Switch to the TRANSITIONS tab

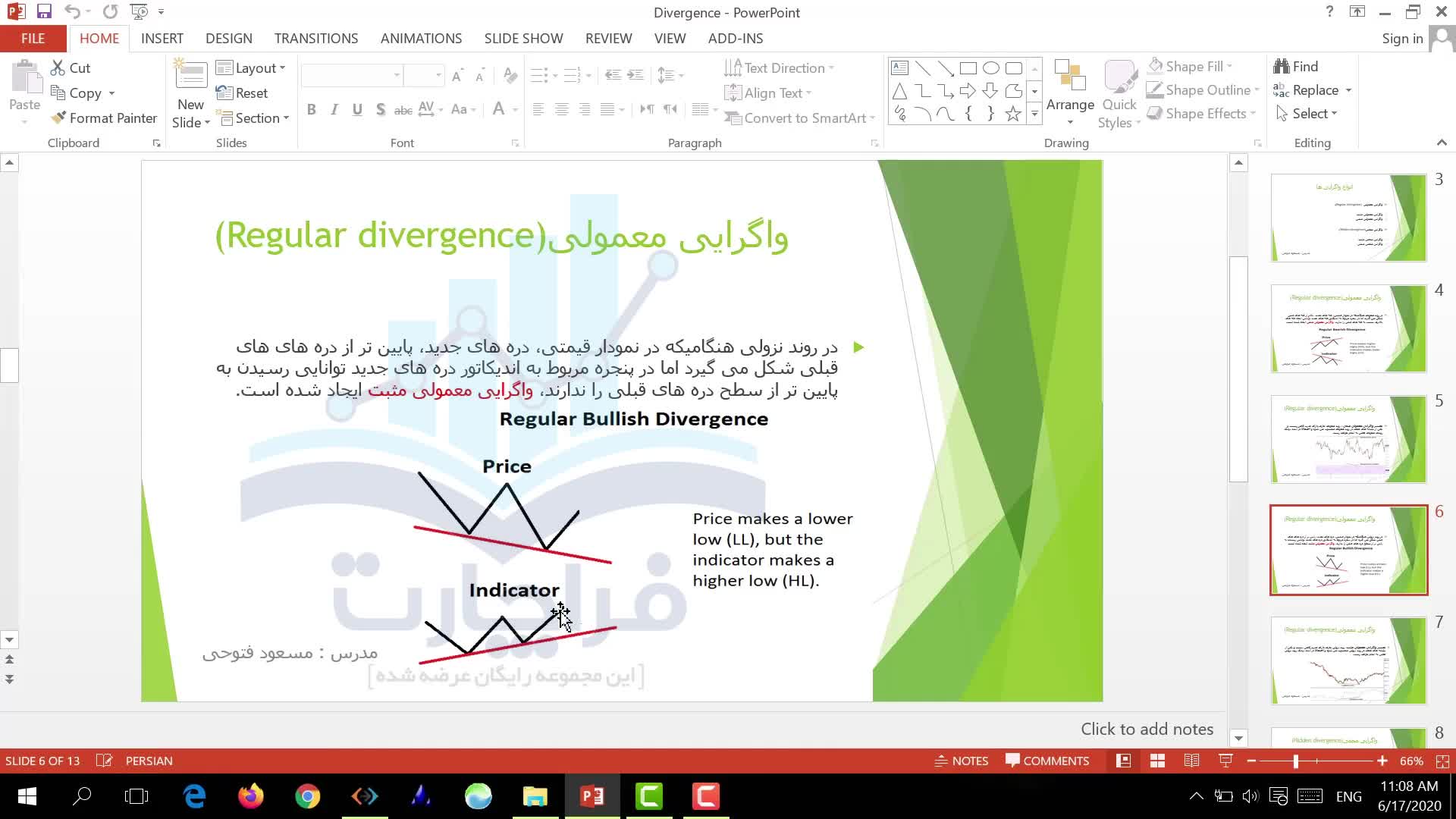point(316,39)
